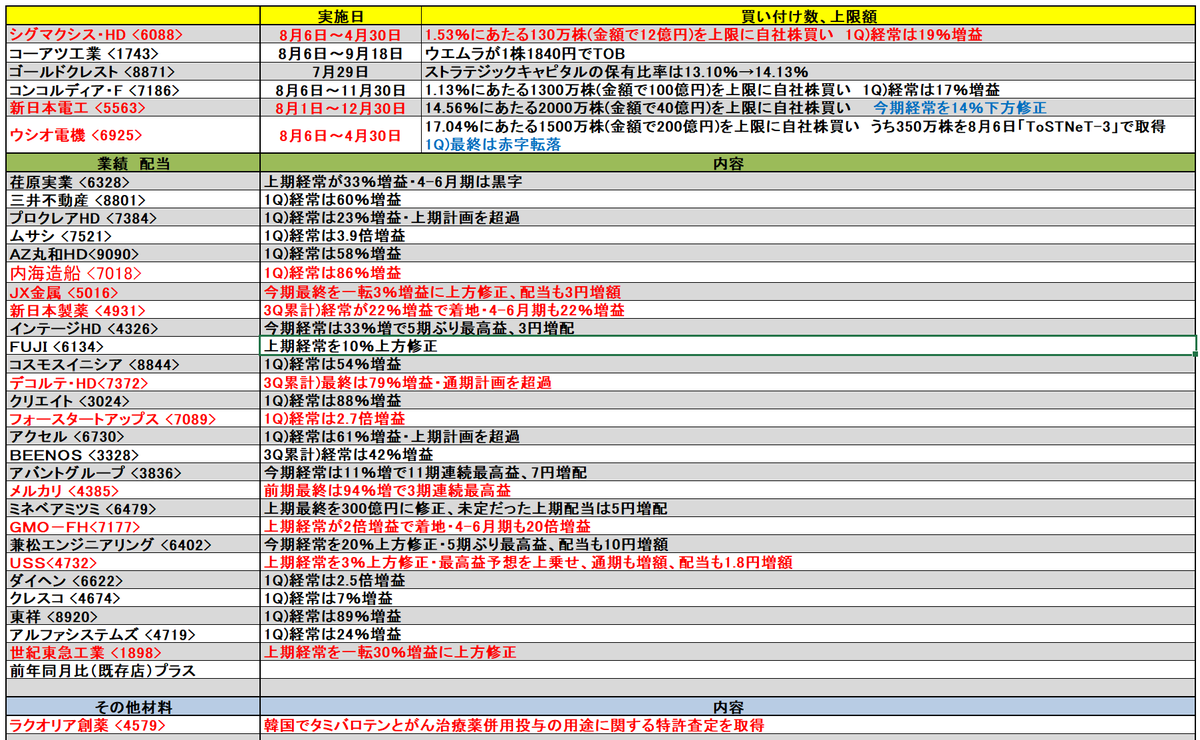Image resolution: width=1200 pixels, height=740 pixels.
Task: Click the 1Q)最終は赤字転落 text
Action: click(x=492, y=144)
